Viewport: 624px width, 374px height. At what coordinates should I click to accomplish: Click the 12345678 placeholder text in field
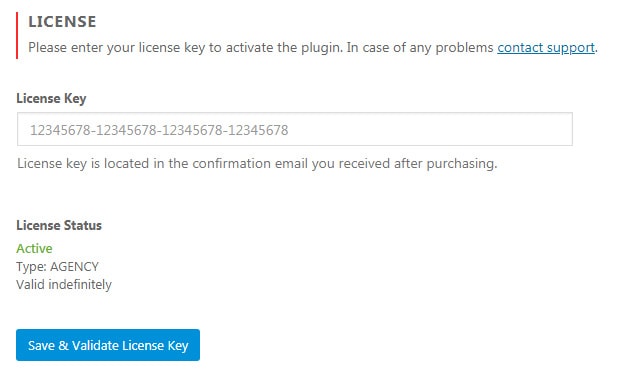(x=159, y=130)
